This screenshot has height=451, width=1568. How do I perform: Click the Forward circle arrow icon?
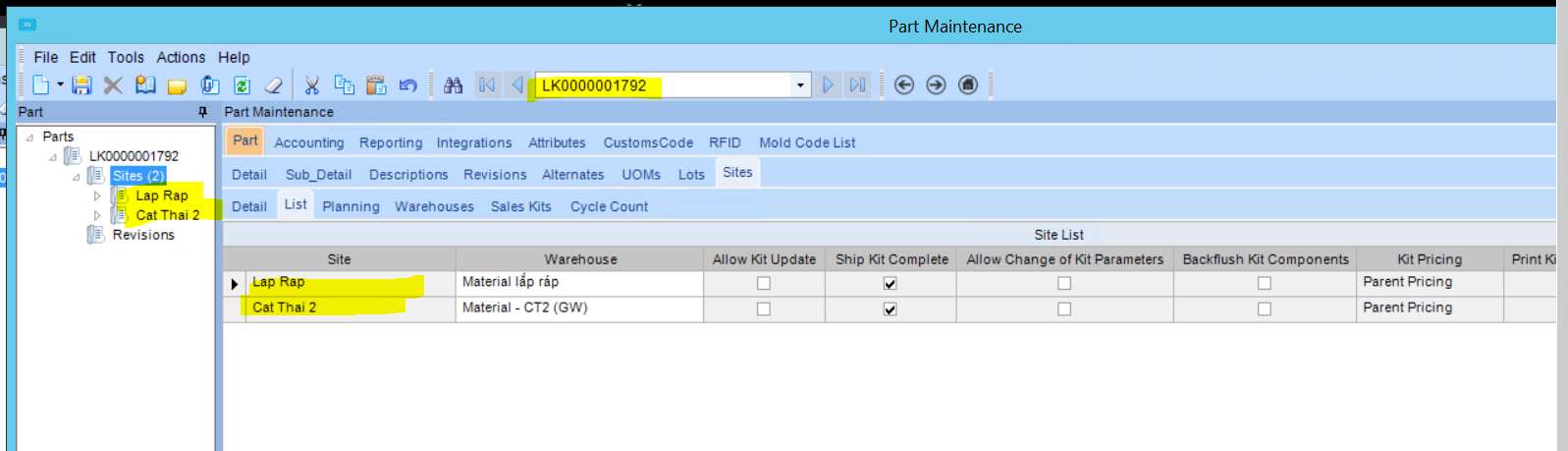pos(936,85)
